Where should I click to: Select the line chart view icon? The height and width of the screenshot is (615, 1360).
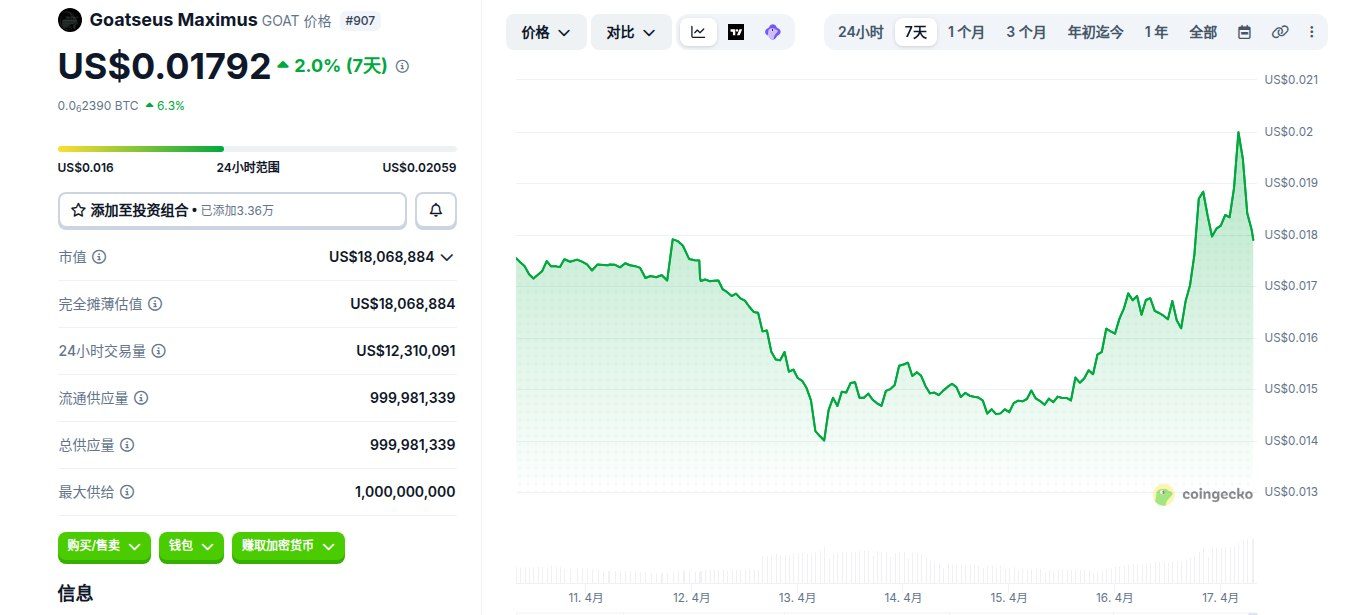tap(698, 32)
